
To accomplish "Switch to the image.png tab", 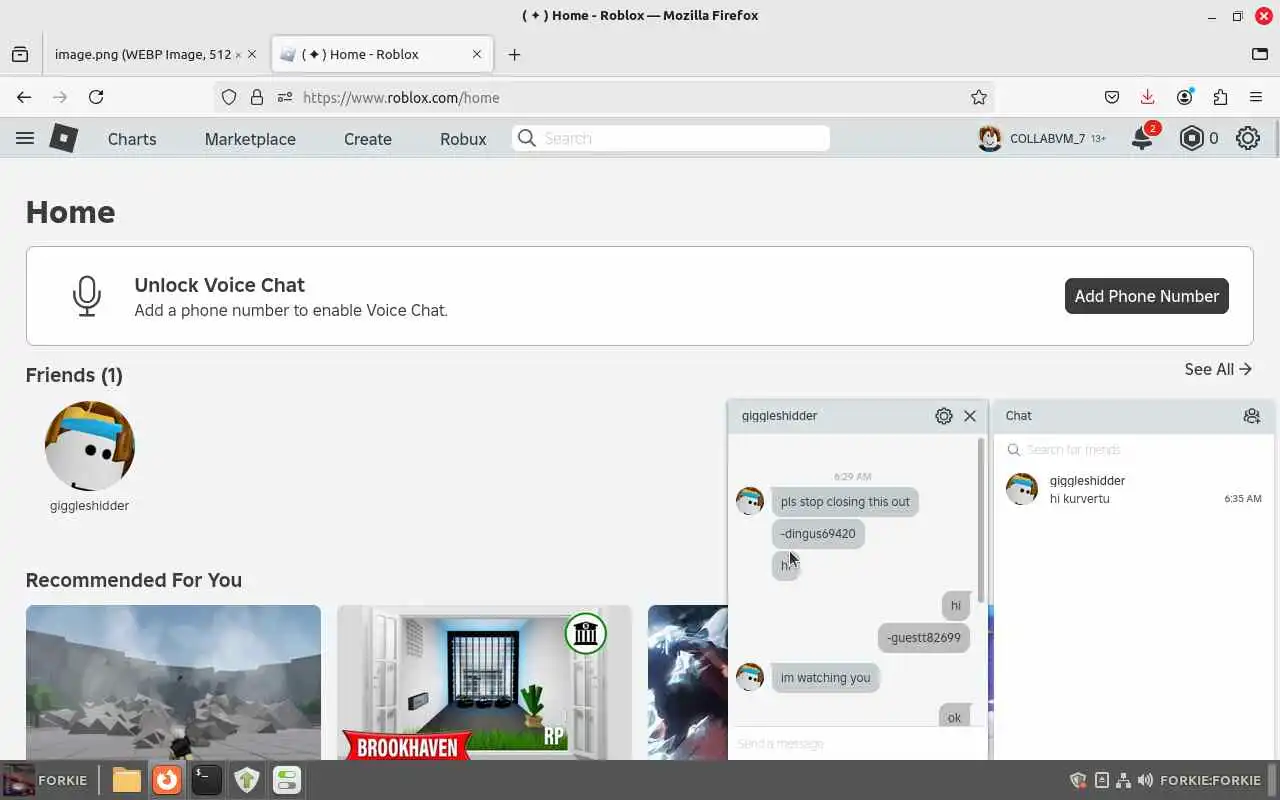I will tap(143, 54).
